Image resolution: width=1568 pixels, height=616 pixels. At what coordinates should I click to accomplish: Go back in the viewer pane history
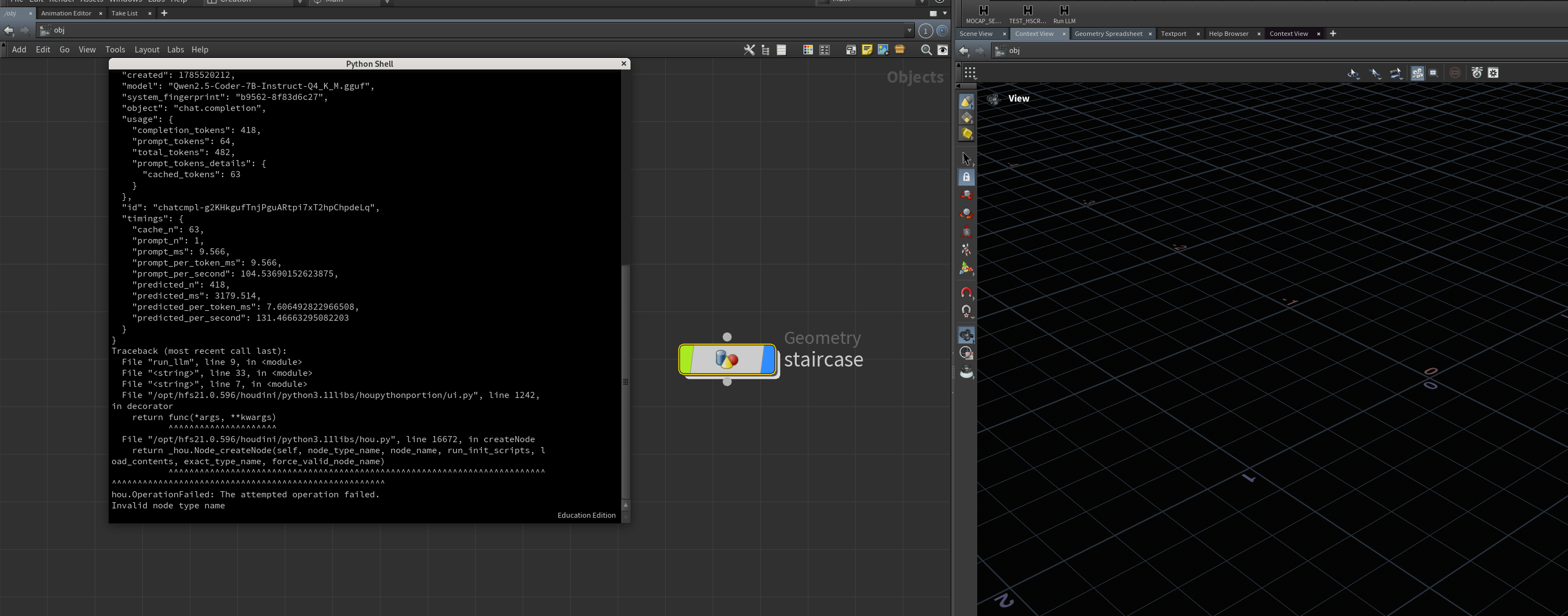963,51
